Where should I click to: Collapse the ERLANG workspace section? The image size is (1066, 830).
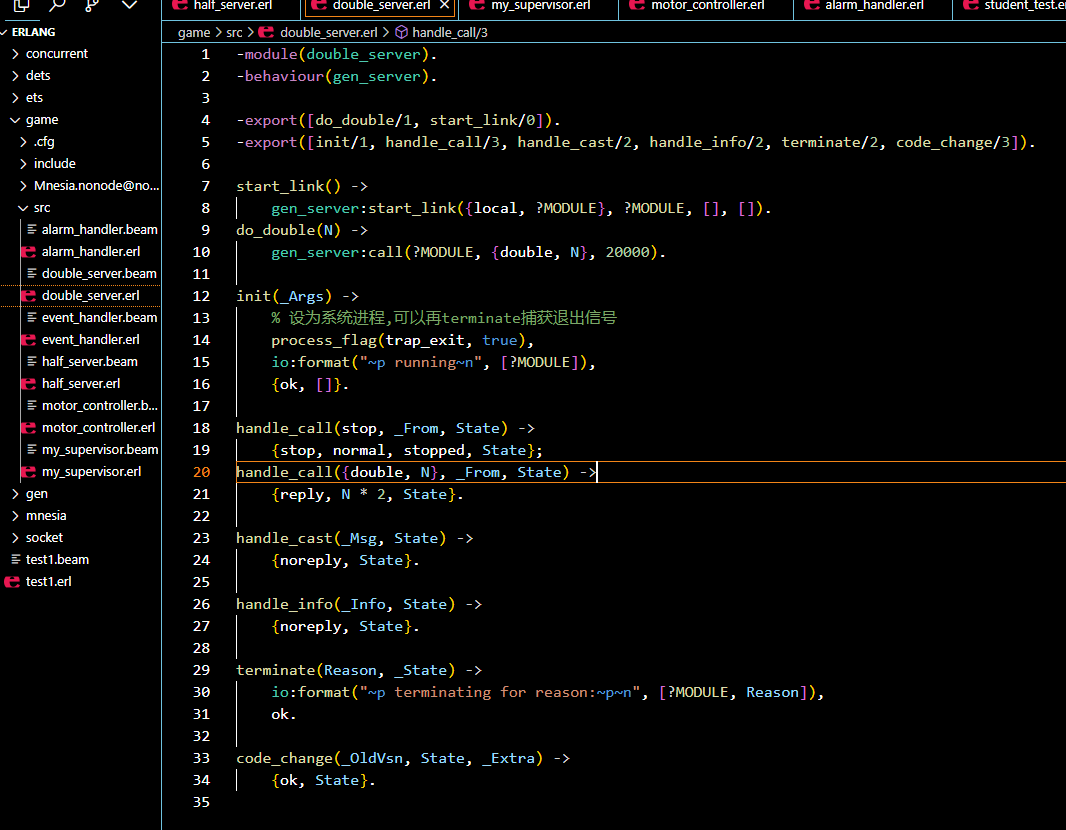click(80, 32)
